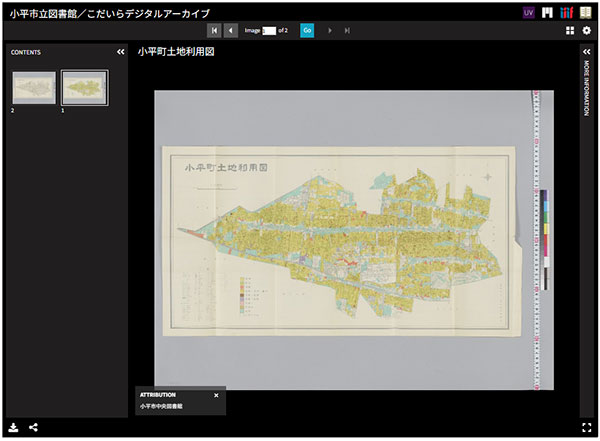Go to the first image

214,31
